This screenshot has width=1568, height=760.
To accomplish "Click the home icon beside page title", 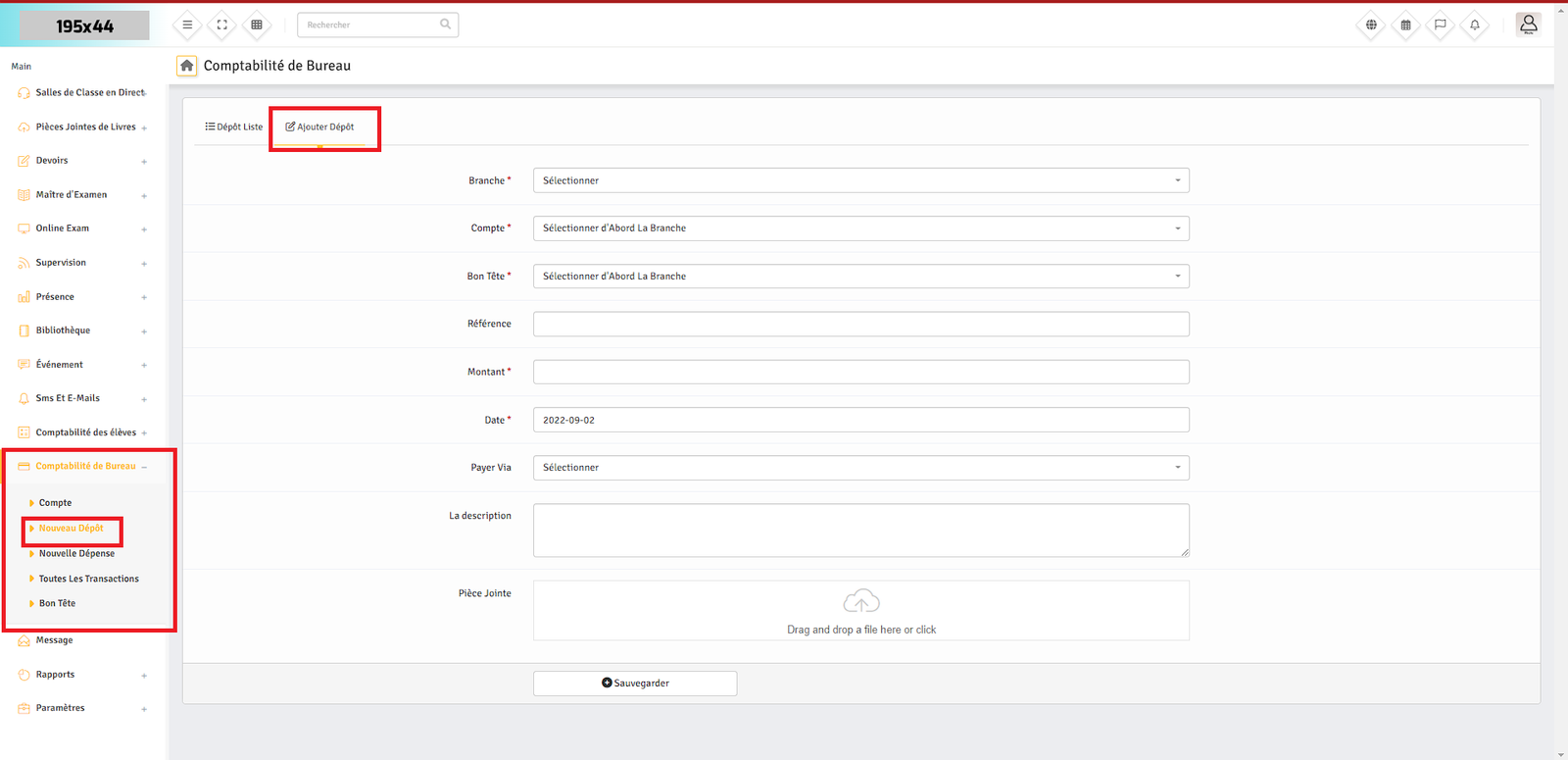I will (186, 66).
